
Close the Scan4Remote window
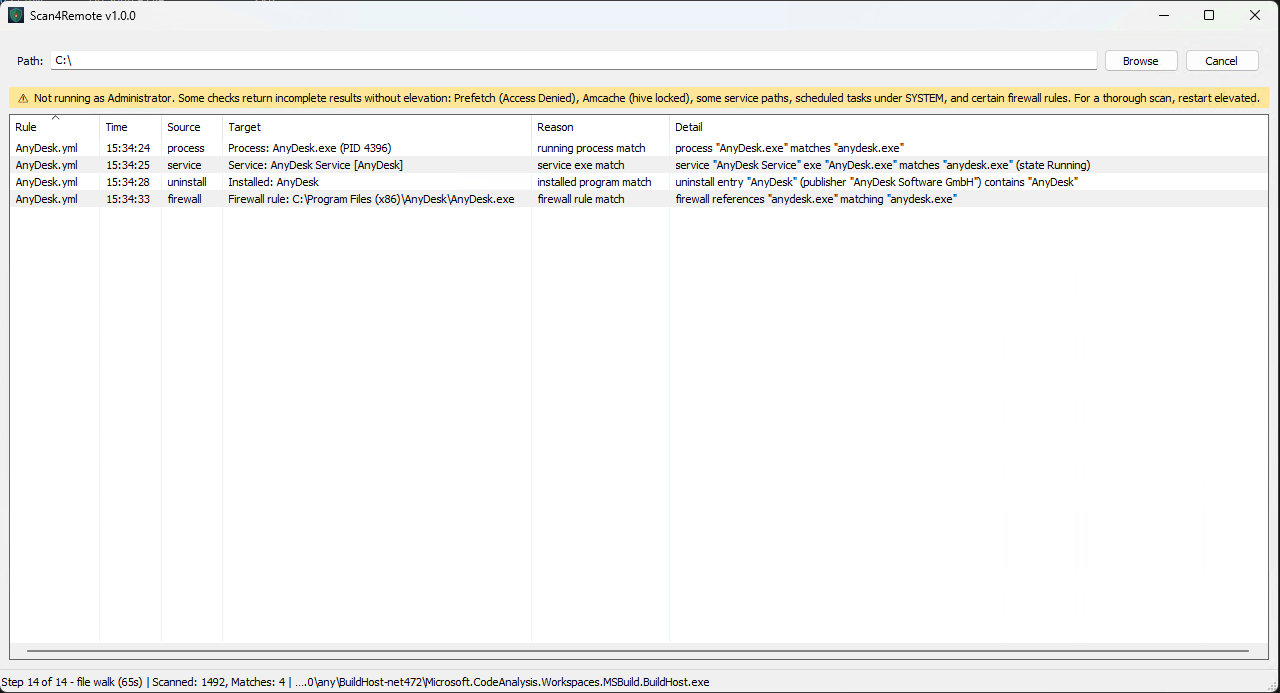point(1255,15)
